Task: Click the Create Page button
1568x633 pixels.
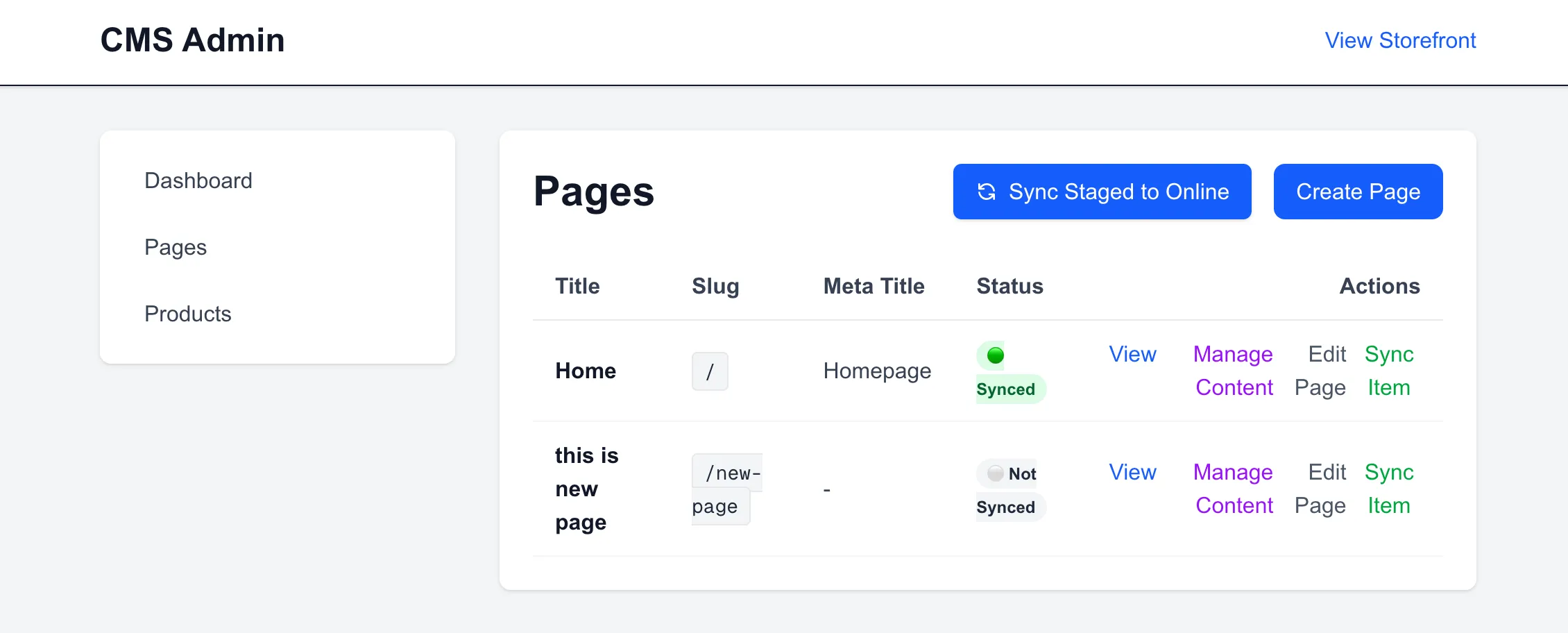Action: [1358, 192]
